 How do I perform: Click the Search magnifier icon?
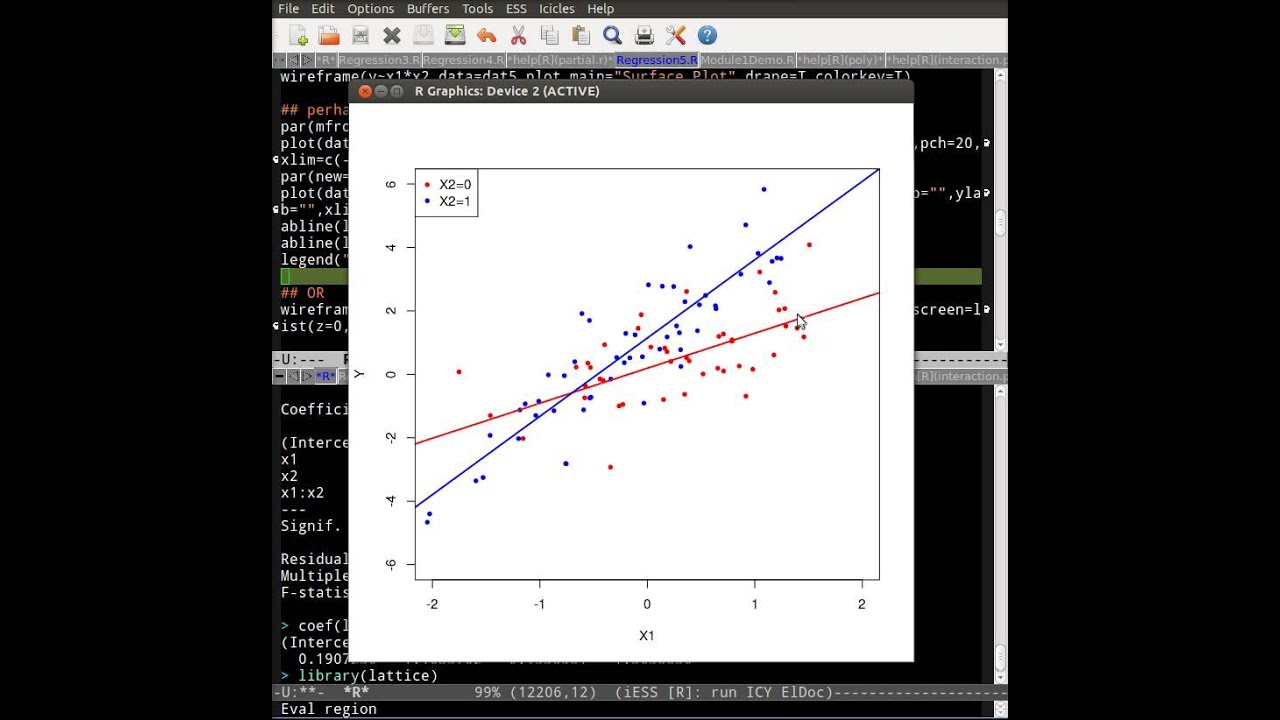pos(613,36)
